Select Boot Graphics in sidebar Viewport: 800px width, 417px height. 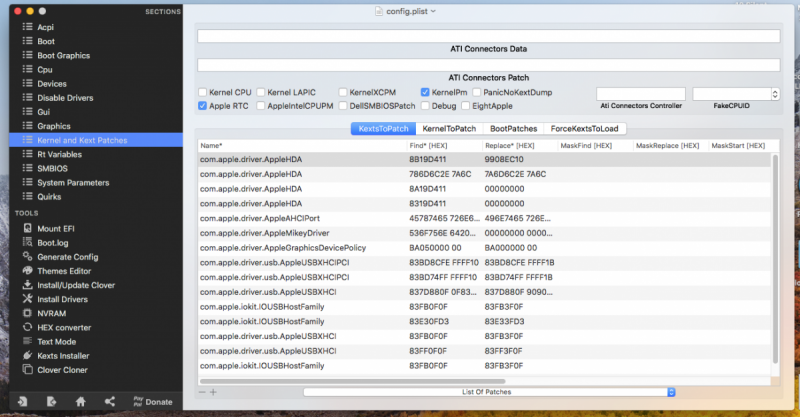click(x=63, y=56)
